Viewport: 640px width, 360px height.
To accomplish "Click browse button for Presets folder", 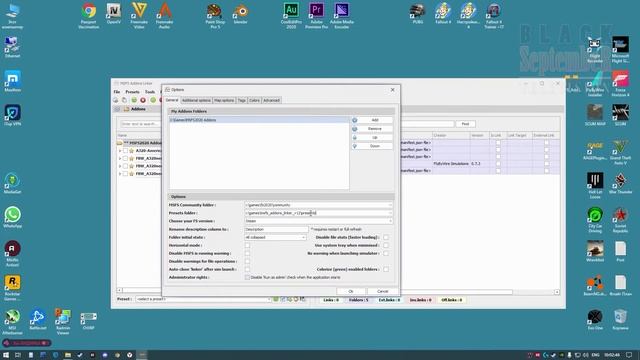I will click(390, 213).
